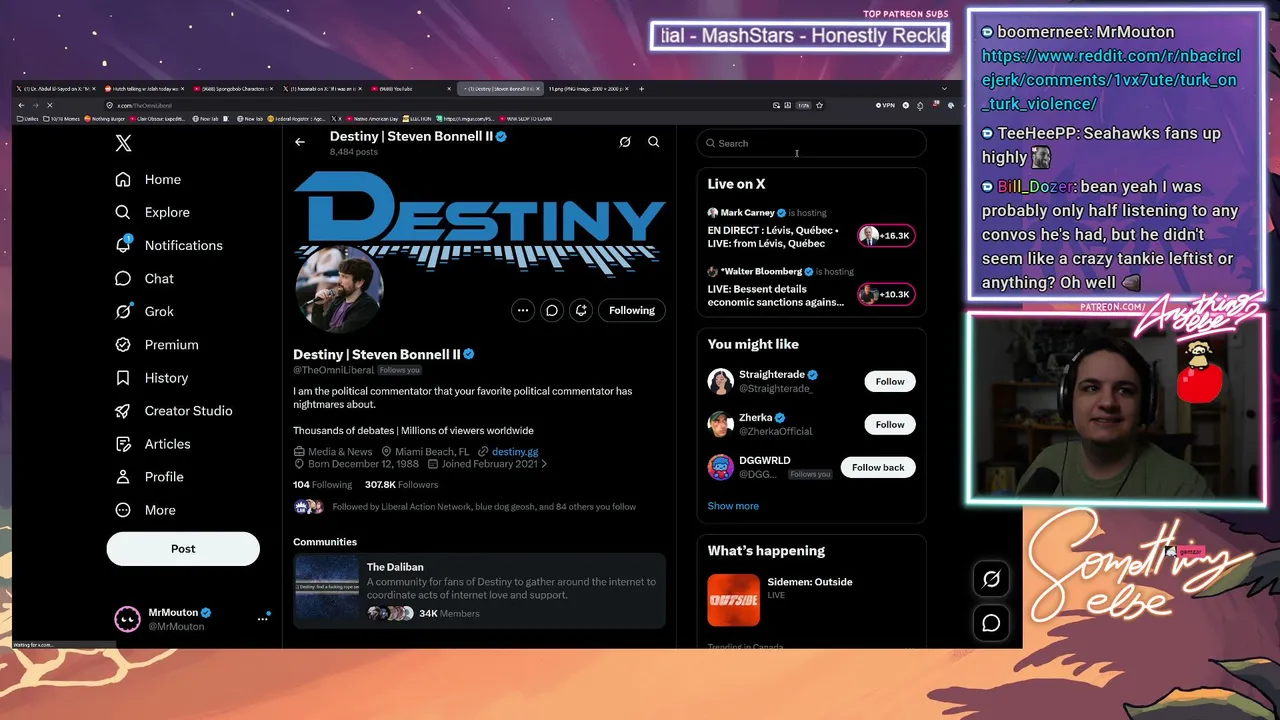Open the floating messages button
Viewport: 1280px width, 720px height.
pyautogui.click(x=991, y=623)
